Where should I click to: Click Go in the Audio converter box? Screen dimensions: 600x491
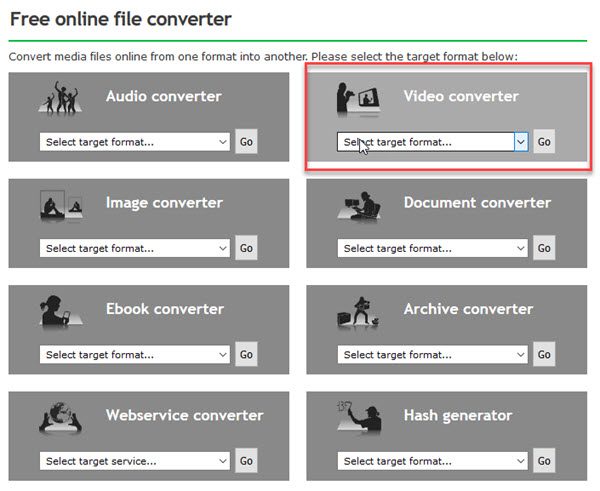point(246,142)
